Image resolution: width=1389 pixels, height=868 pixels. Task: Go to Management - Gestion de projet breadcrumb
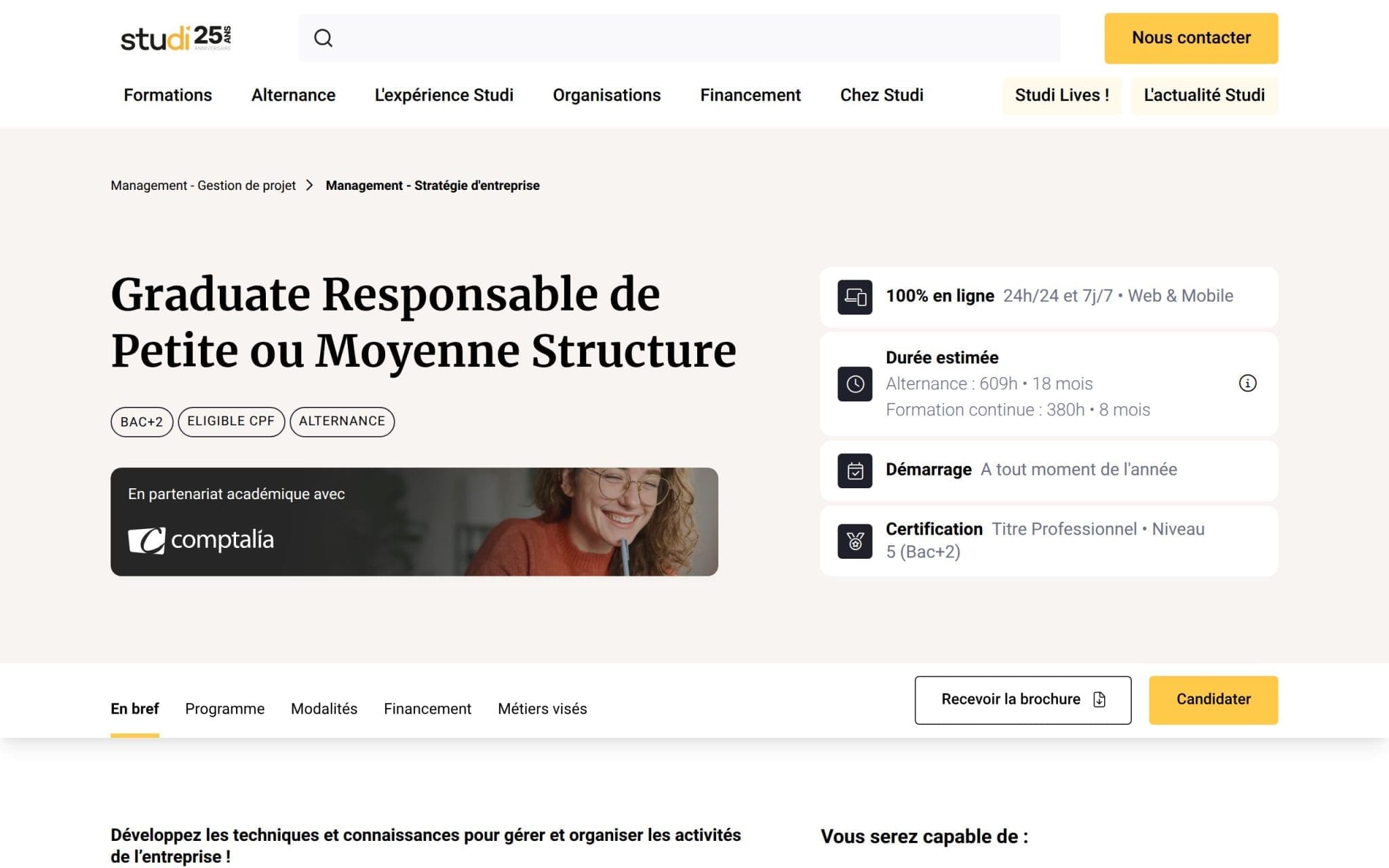(203, 185)
